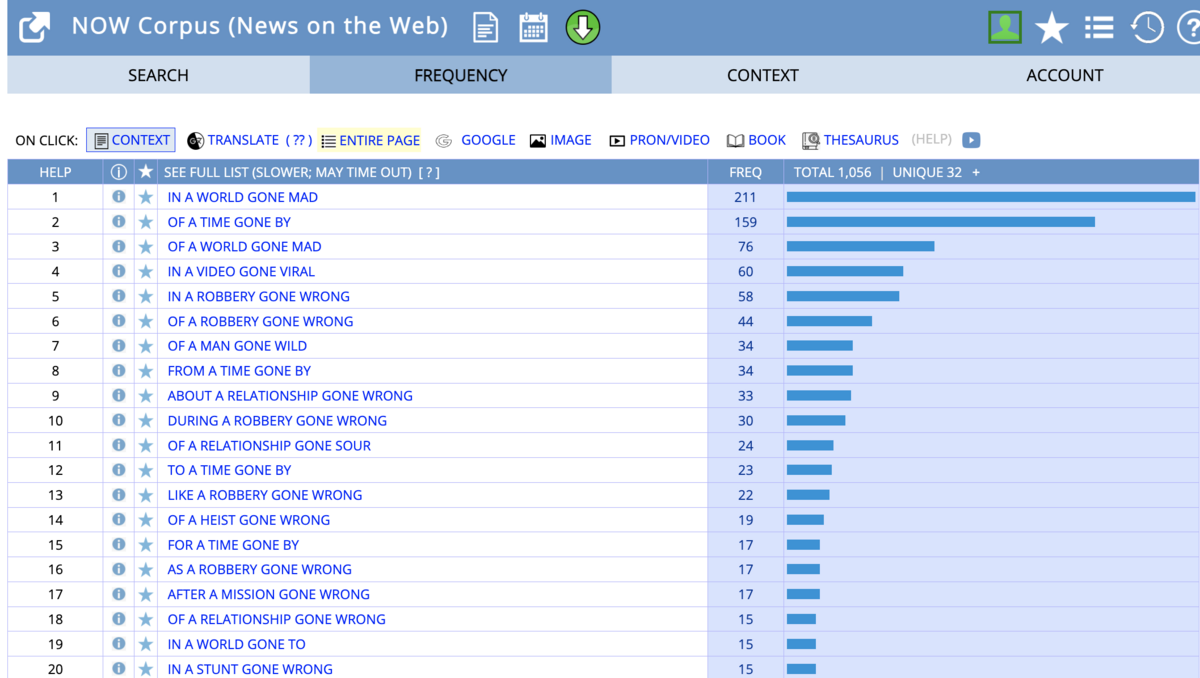The width and height of the screenshot is (1200, 678).
Task: Open the list icon in header
Action: point(1099,27)
